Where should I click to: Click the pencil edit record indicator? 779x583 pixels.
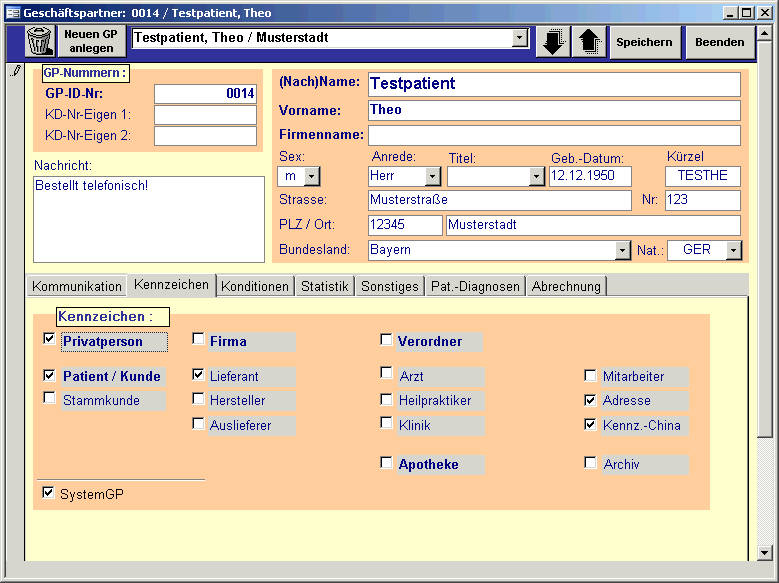coord(14,72)
